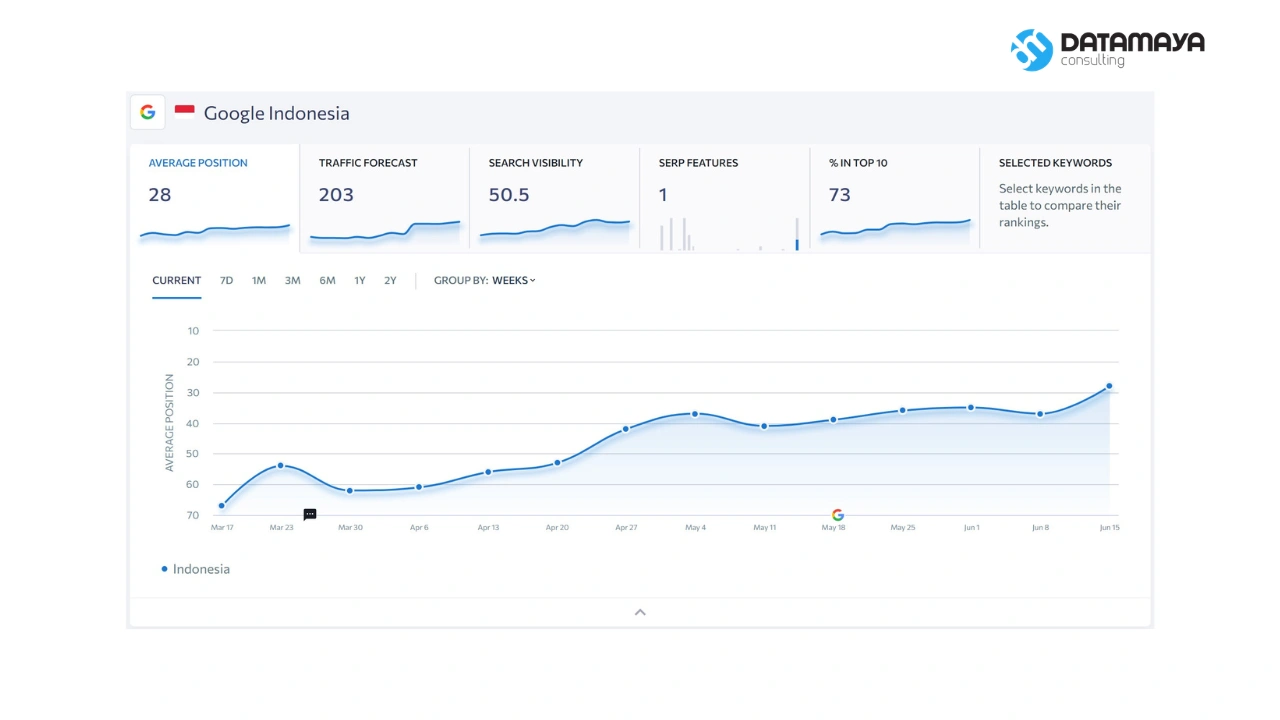Image resolution: width=1280 pixels, height=720 pixels.
Task: Select the Traffic Forecast metric card
Action: (384, 198)
